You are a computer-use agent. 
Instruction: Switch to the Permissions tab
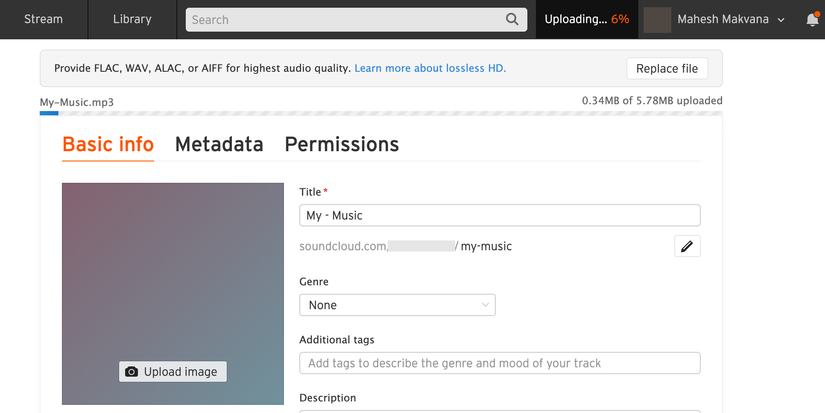coord(342,144)
